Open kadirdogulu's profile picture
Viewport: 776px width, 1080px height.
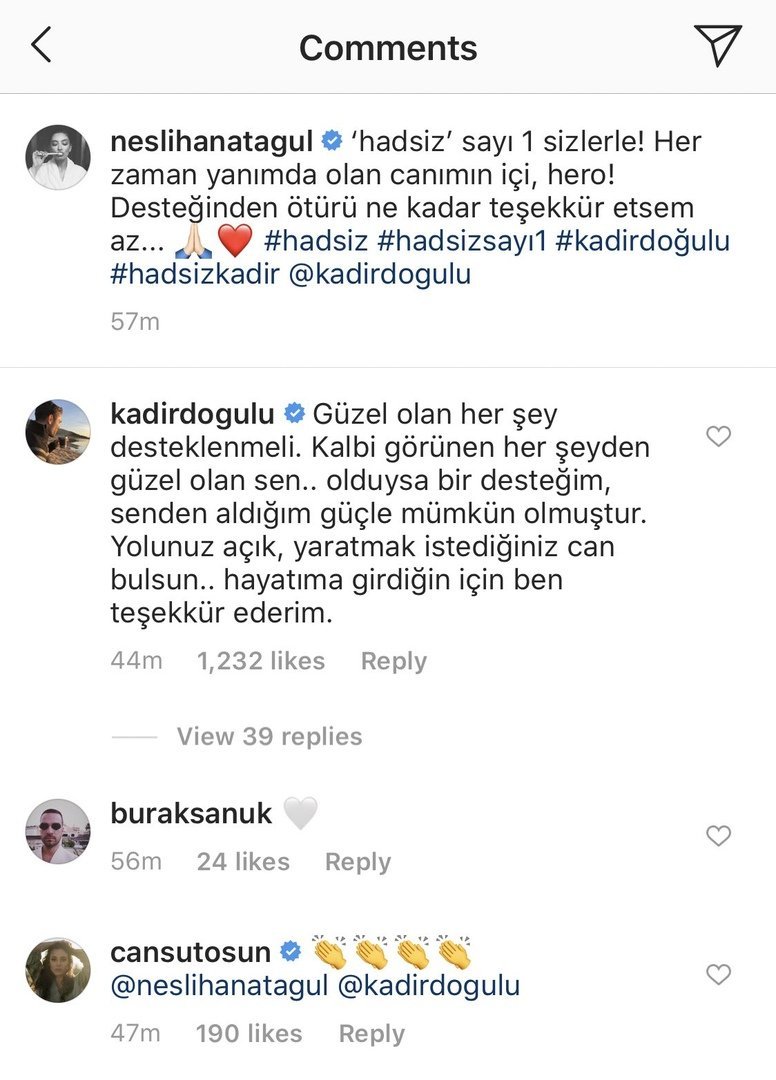click(58, 432)
